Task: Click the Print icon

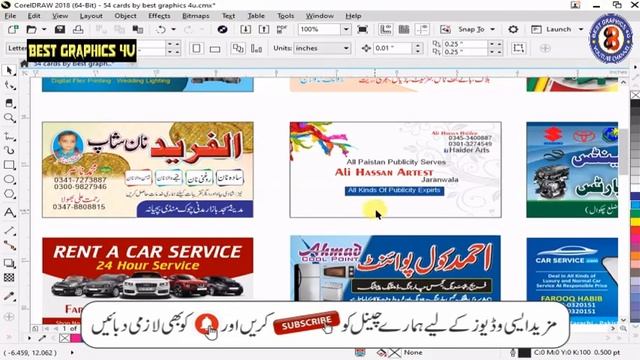Action: (78, 29)
